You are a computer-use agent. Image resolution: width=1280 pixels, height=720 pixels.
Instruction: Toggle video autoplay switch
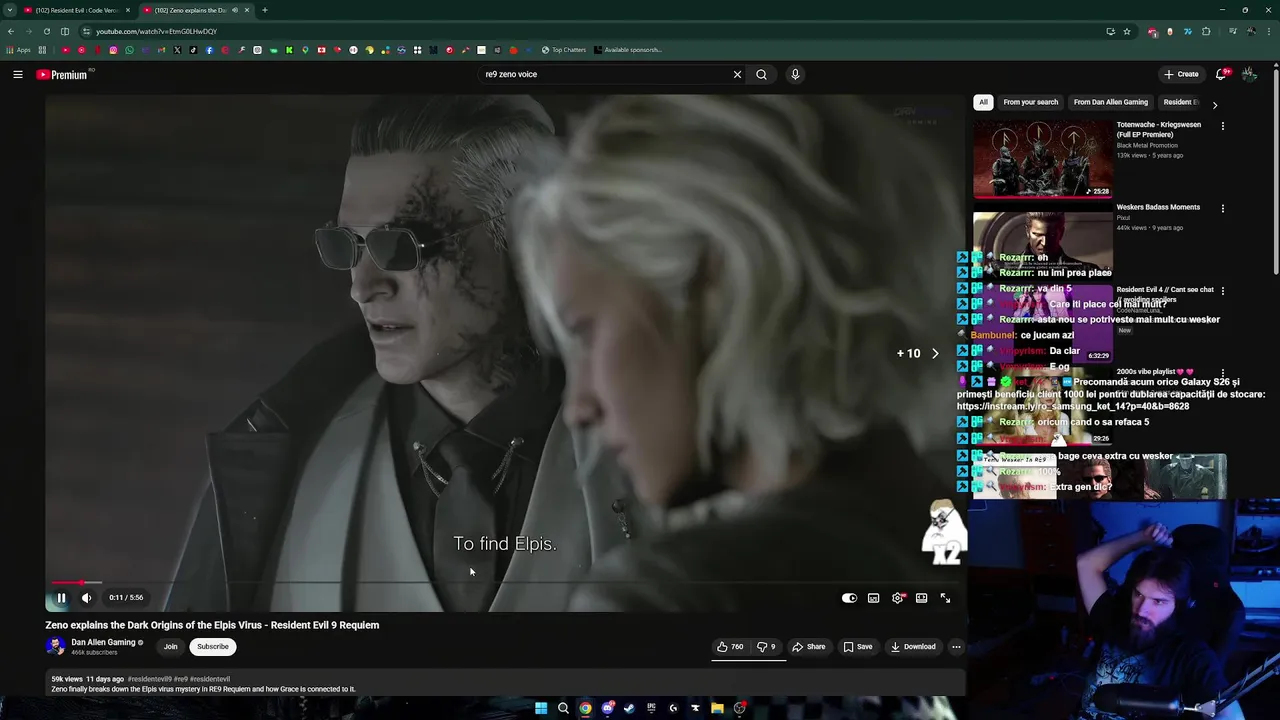click(x=849, y=598)
